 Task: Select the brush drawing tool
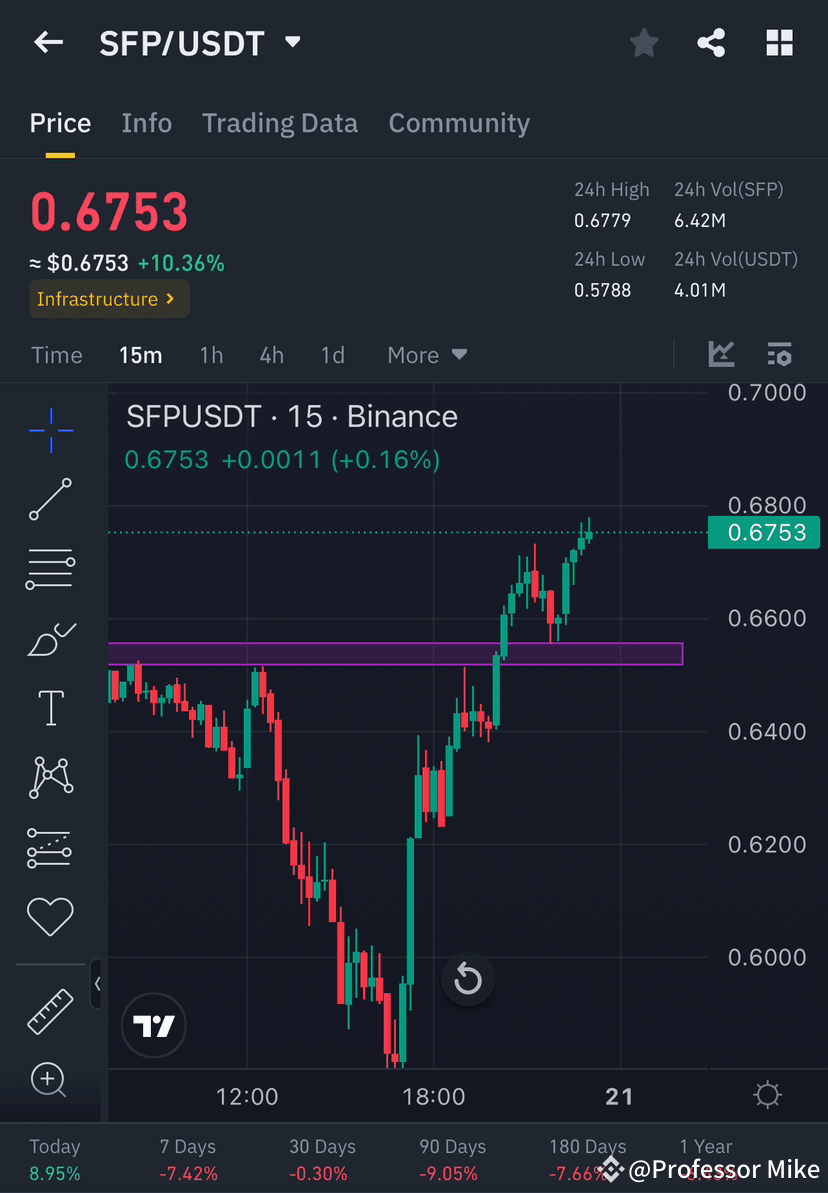[50, 638]
